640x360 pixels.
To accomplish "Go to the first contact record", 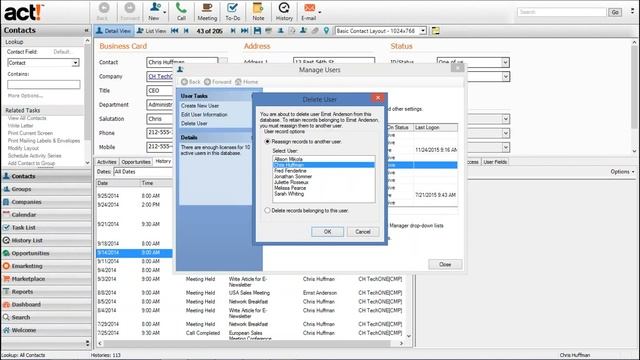I will [x=175, y=31].
